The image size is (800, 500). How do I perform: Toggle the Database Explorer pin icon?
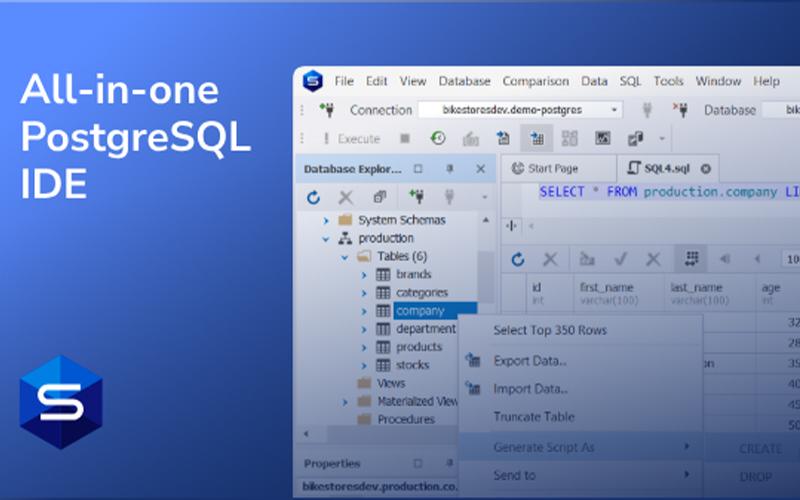(449, 168)
